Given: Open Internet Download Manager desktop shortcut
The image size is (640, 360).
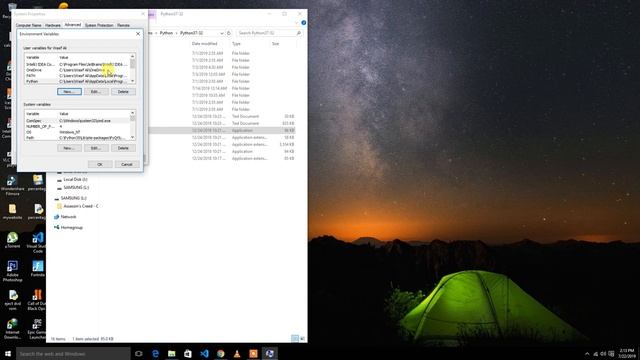Looking at the screenshot, I should [12, 329].
